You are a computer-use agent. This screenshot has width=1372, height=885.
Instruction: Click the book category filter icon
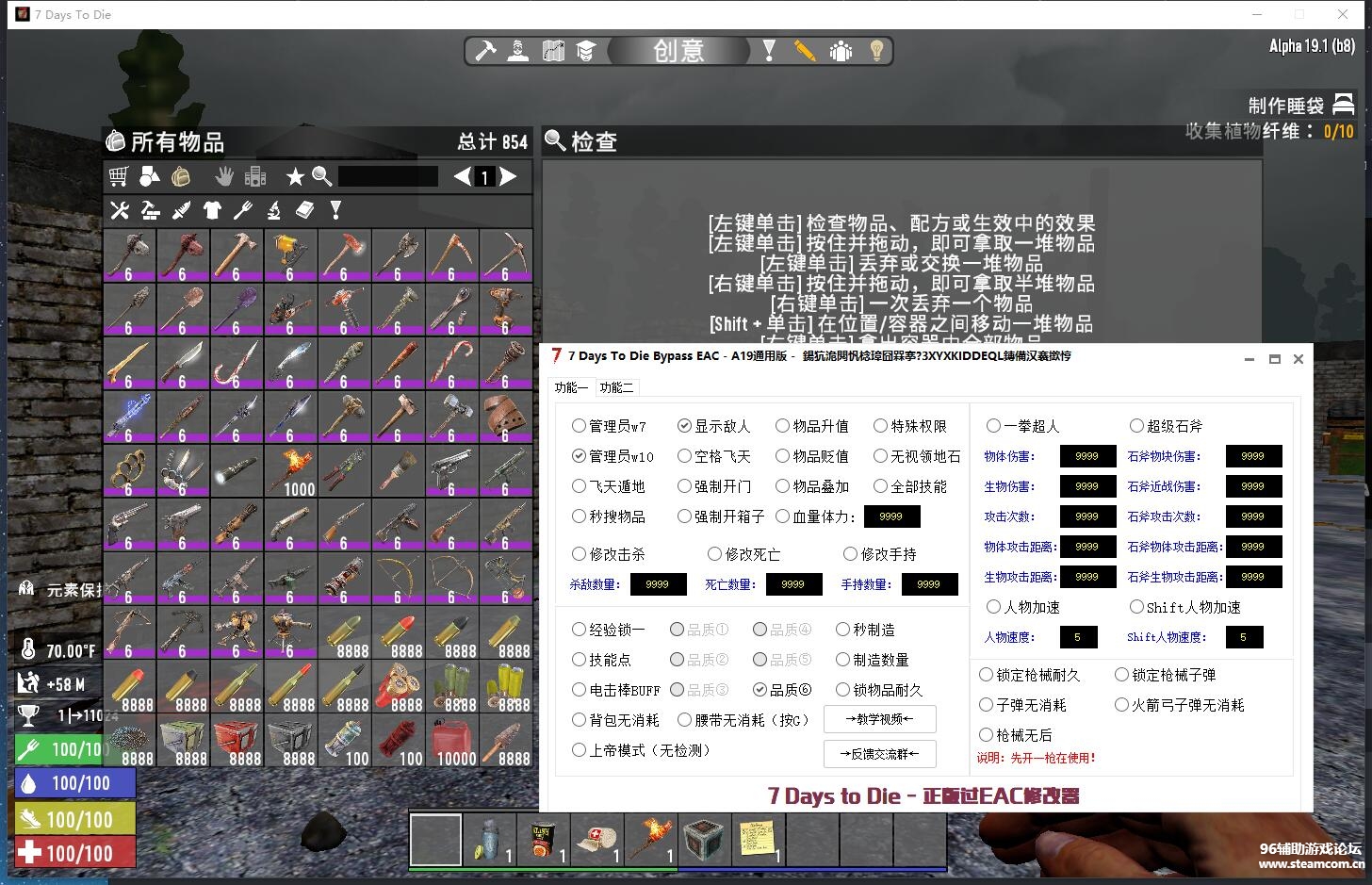coord(304,210)
